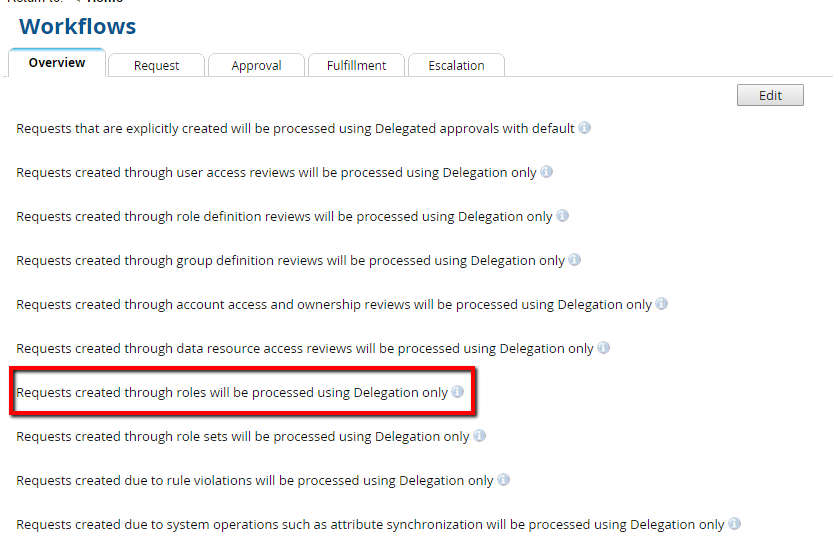Switch to the Approval tab
The height and width of the screenshot is (546, 833).
point(256,66)
